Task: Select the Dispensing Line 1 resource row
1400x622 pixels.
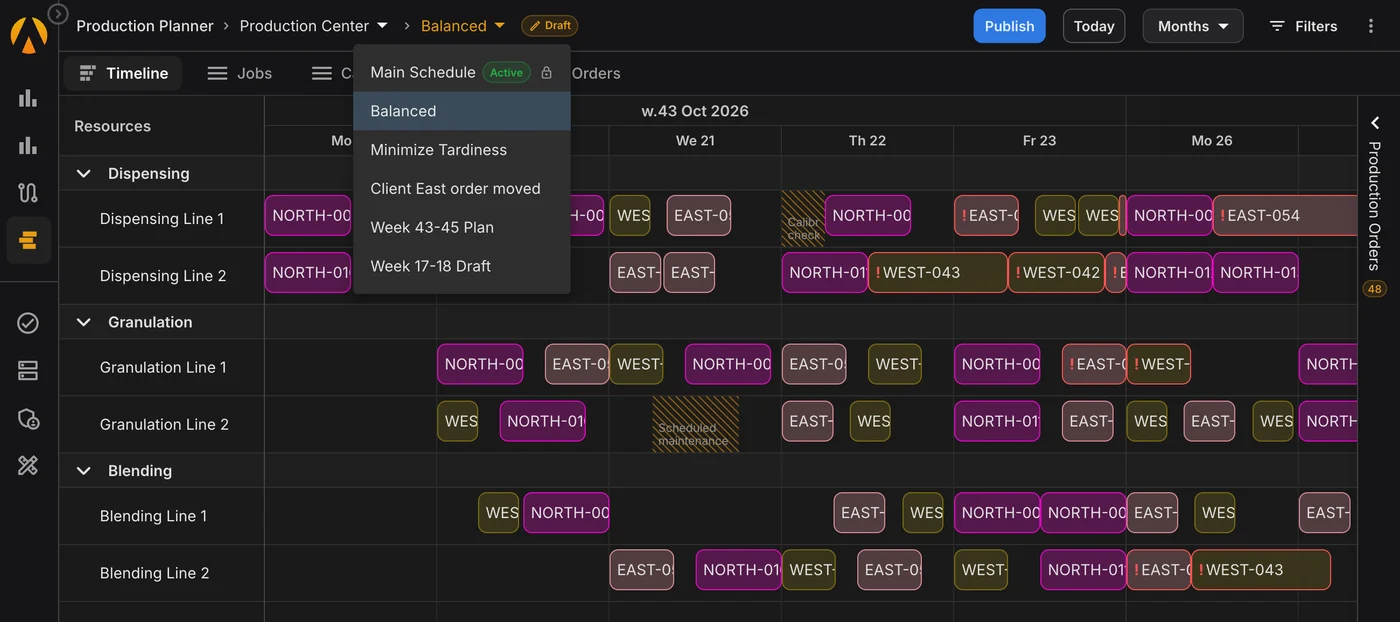Action: pos(162,219)
